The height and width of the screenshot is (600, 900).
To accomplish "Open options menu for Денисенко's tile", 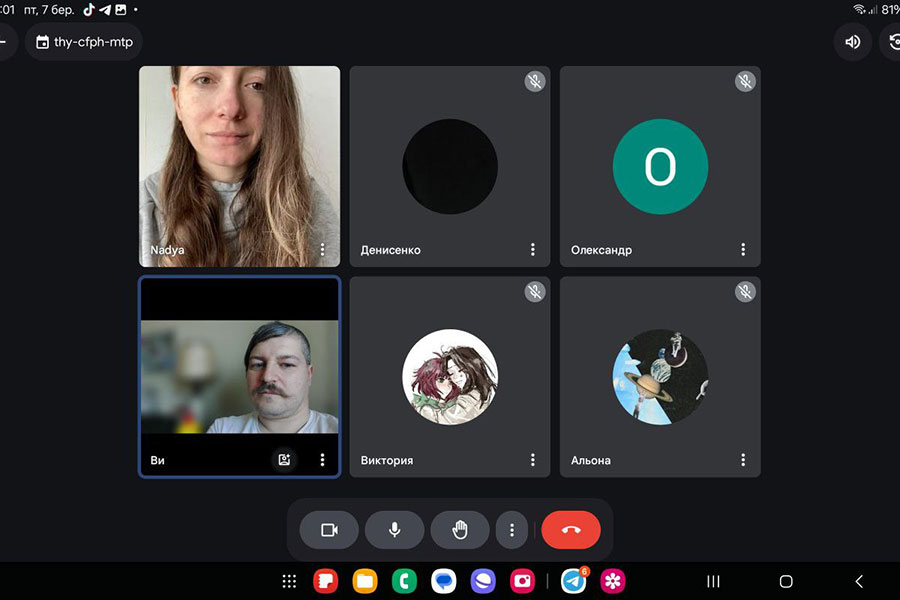I will (x=532, y=249).
